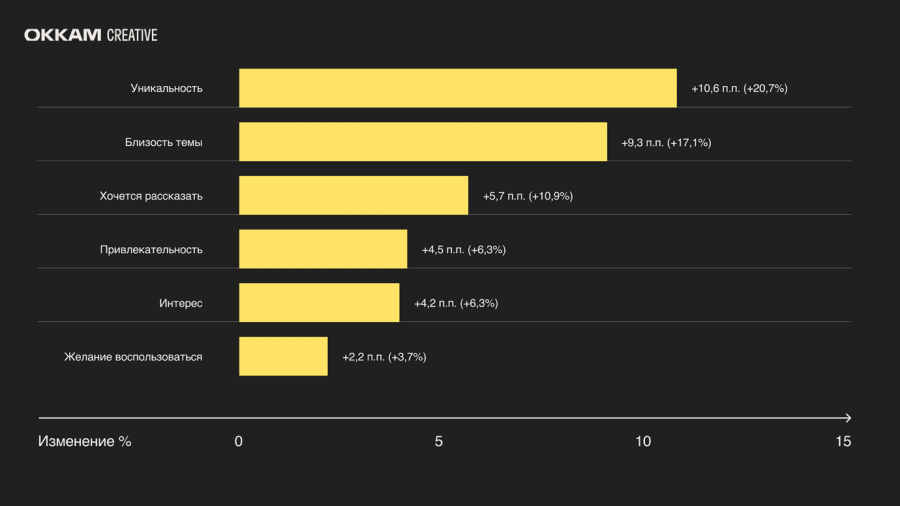The height and width of the screenshot is (506, 900).
Task: Click the axis tick label 5
Action: coord(439,441)
